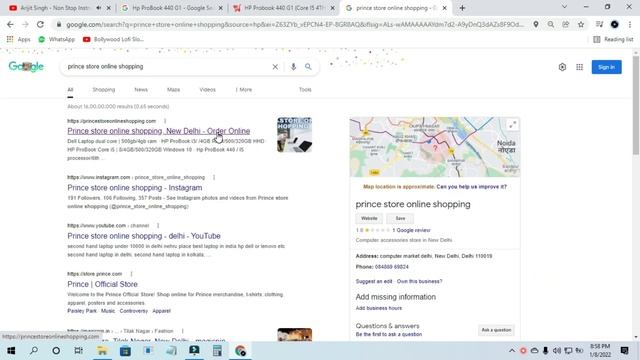
Task: Expand the map with the fullscreen icon
Action: click(x=512, y=124)
